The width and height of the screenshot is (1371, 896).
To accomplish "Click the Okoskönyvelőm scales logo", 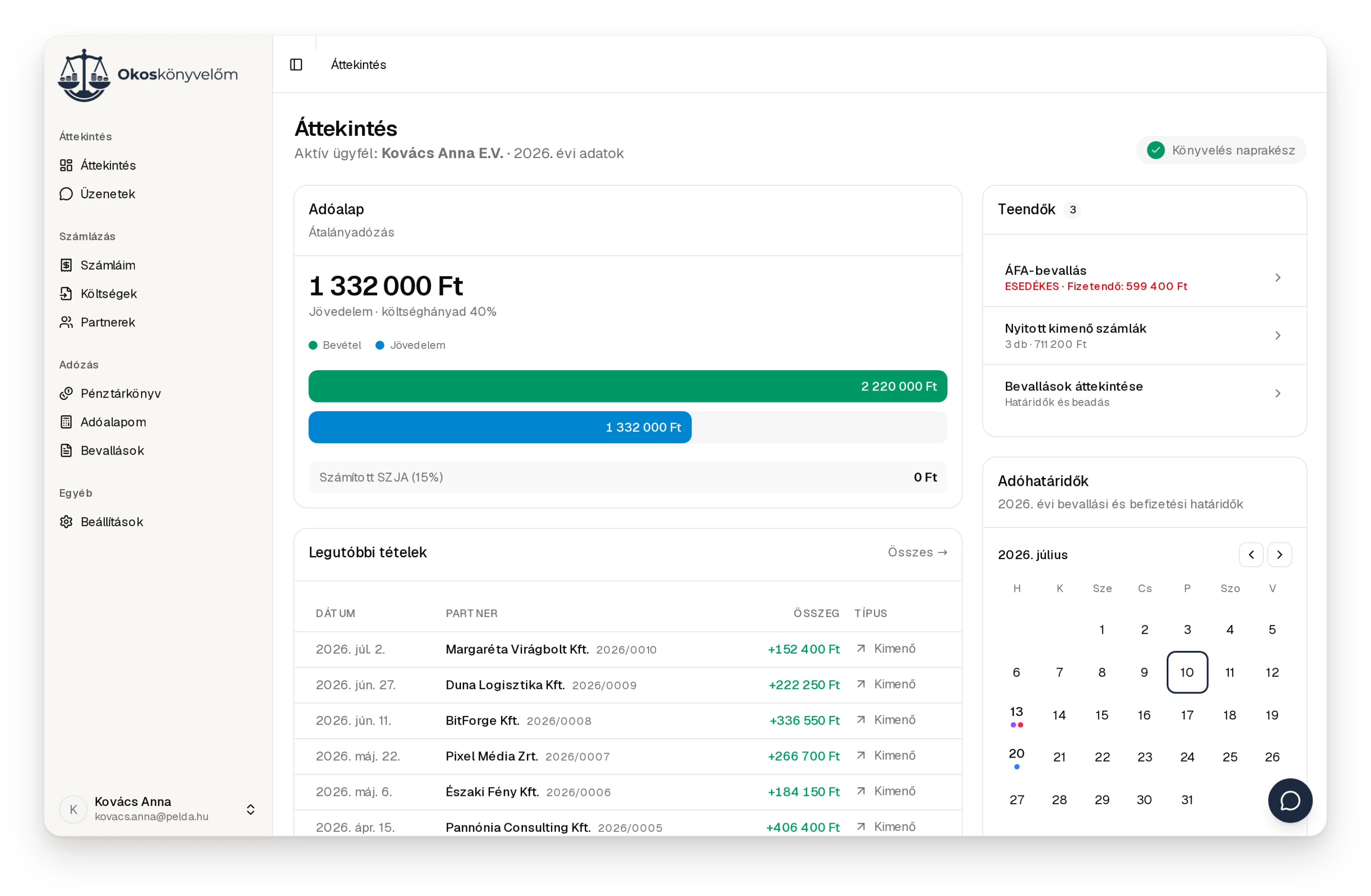I will point(84,75).
